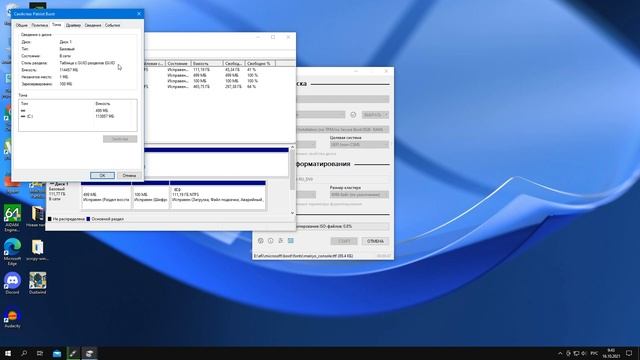
Task: Open the clock and date in the taskbar
Action: tap(611, 353)
